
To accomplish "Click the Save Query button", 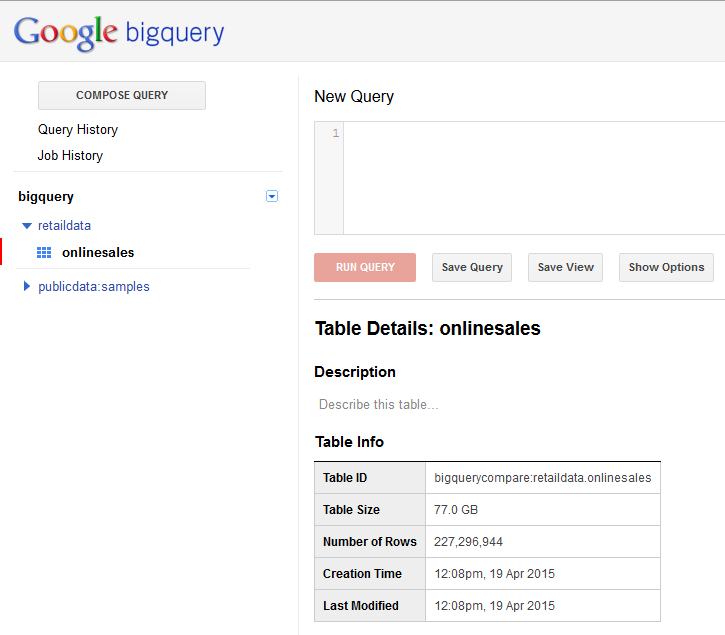I will 472,267.
